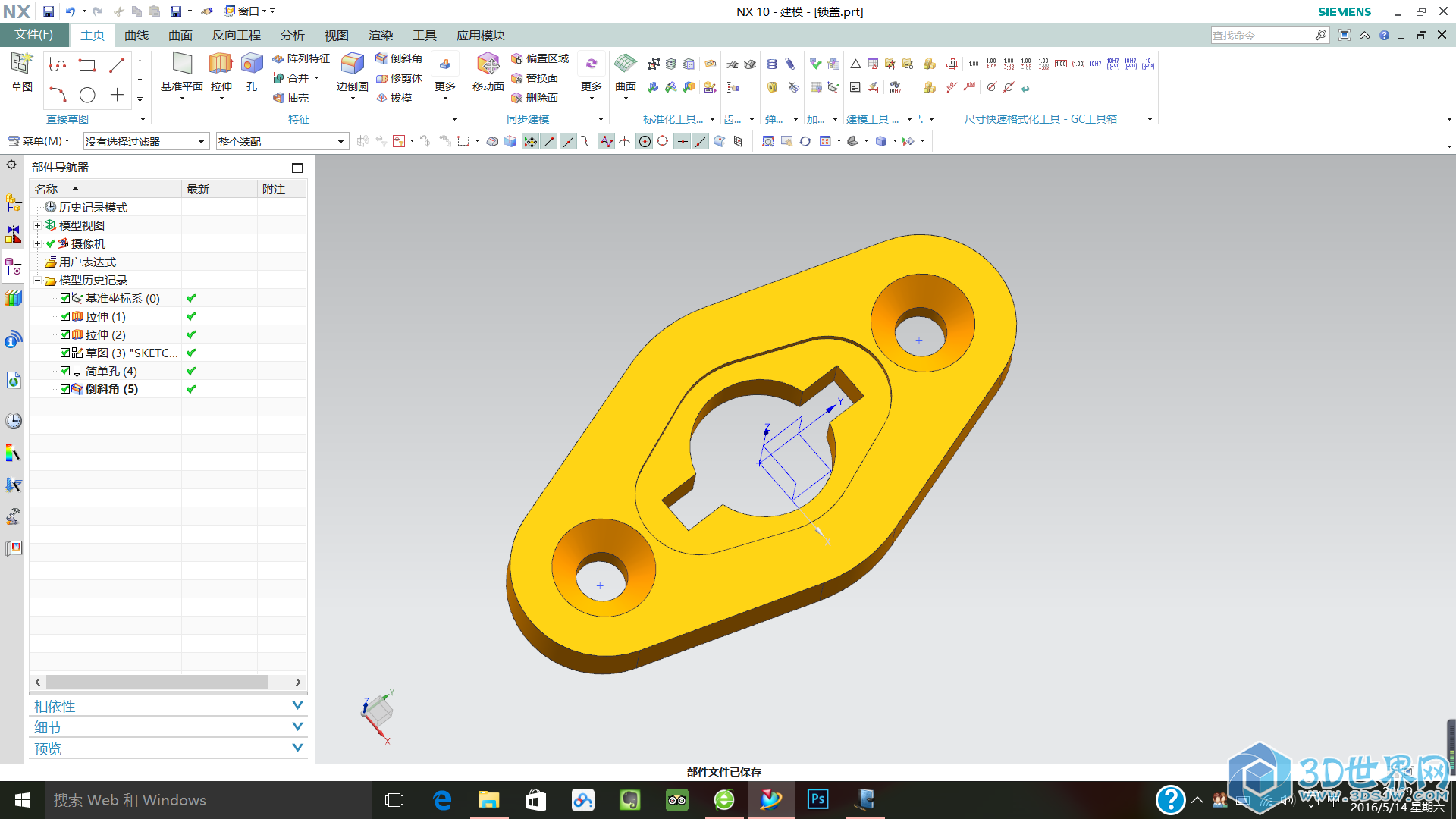Toggle the snap arc center option

point(644,141)
